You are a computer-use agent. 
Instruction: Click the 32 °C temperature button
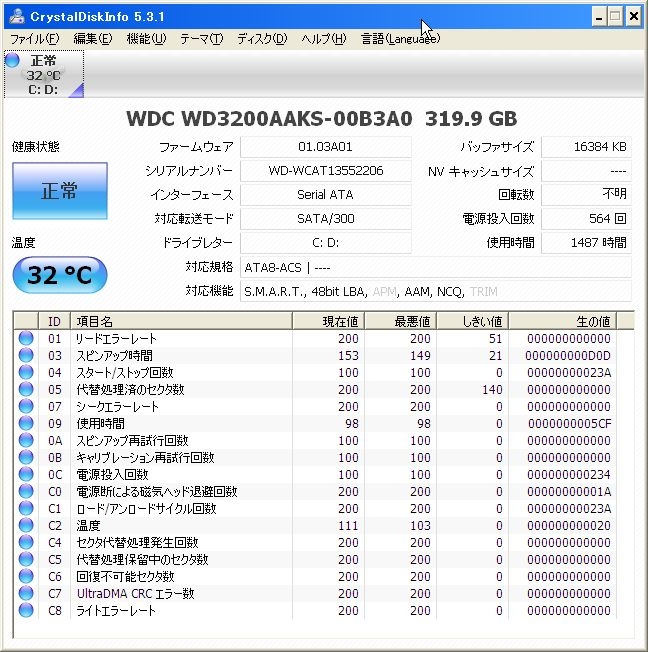pos(60,275)
